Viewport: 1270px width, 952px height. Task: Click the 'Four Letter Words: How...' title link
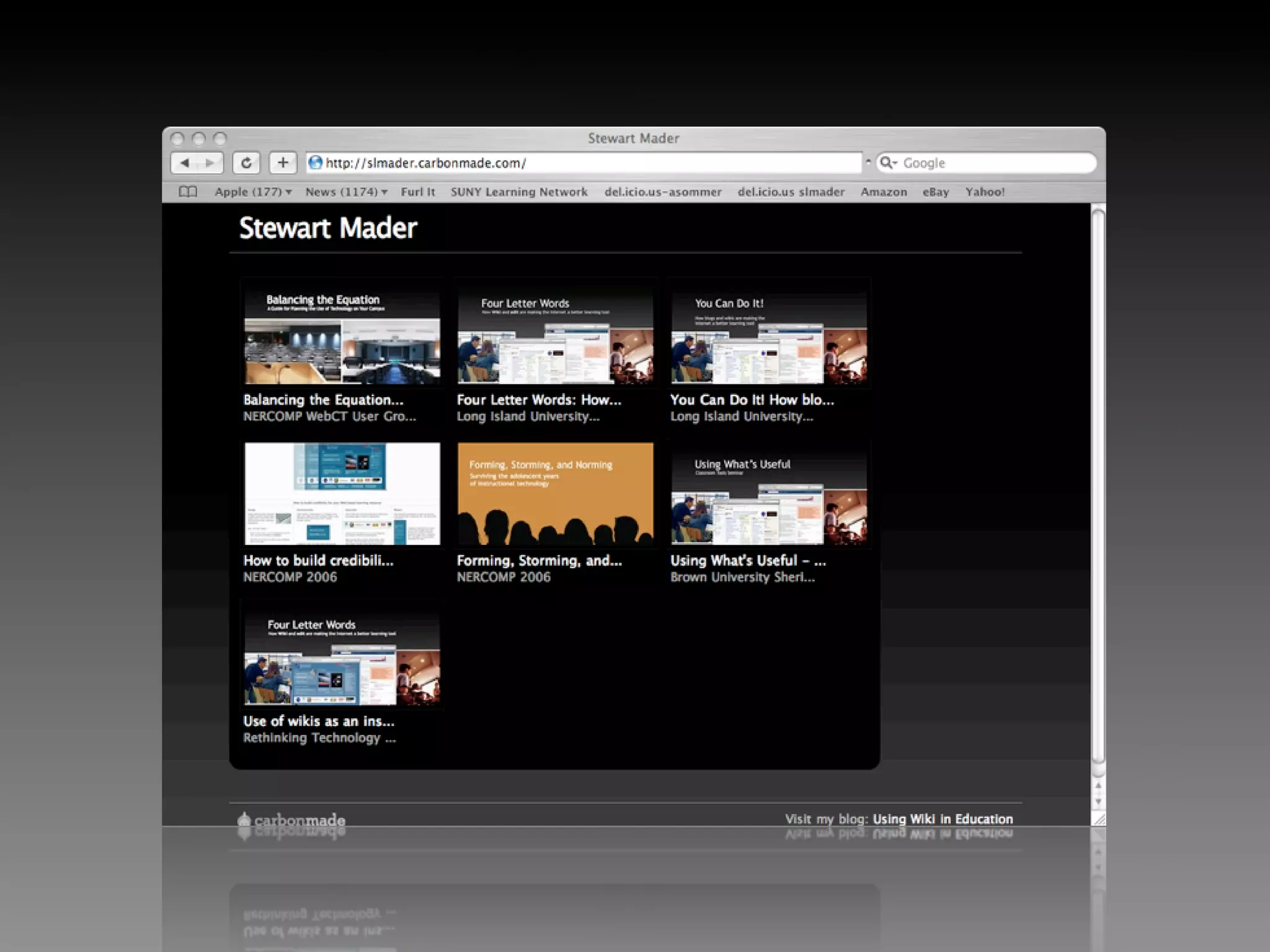pyautogui.click(x=539, y=400)
